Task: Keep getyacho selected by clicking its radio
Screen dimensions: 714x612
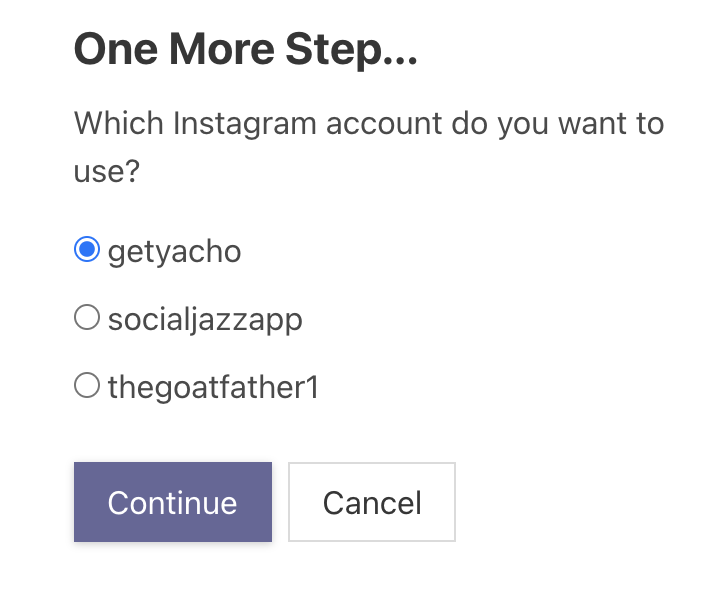Action: (x=87, y=249)
